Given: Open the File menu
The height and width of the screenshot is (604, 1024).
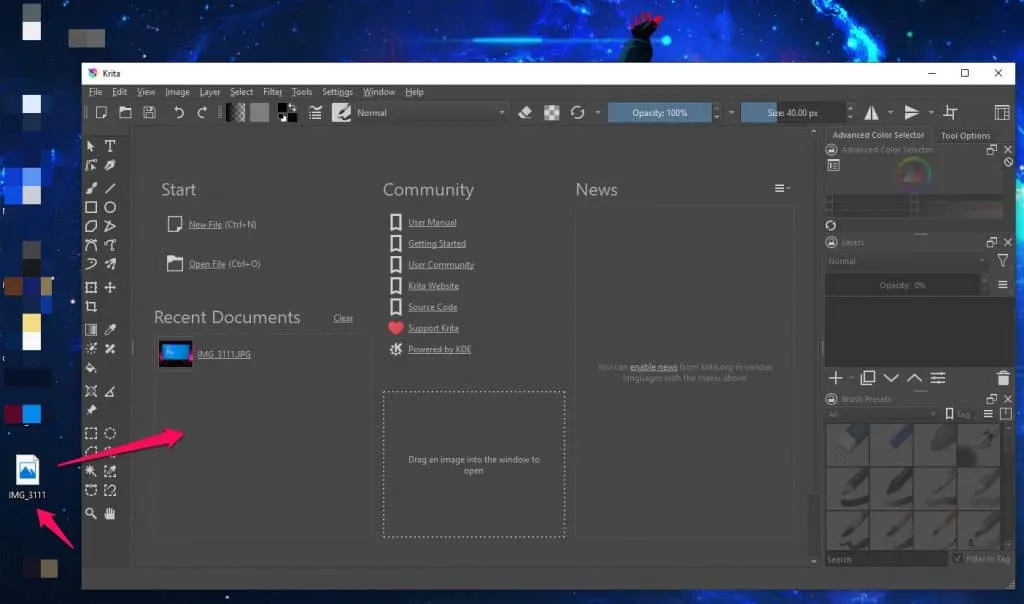Looking at the screenshot, I should coord(95,92).
